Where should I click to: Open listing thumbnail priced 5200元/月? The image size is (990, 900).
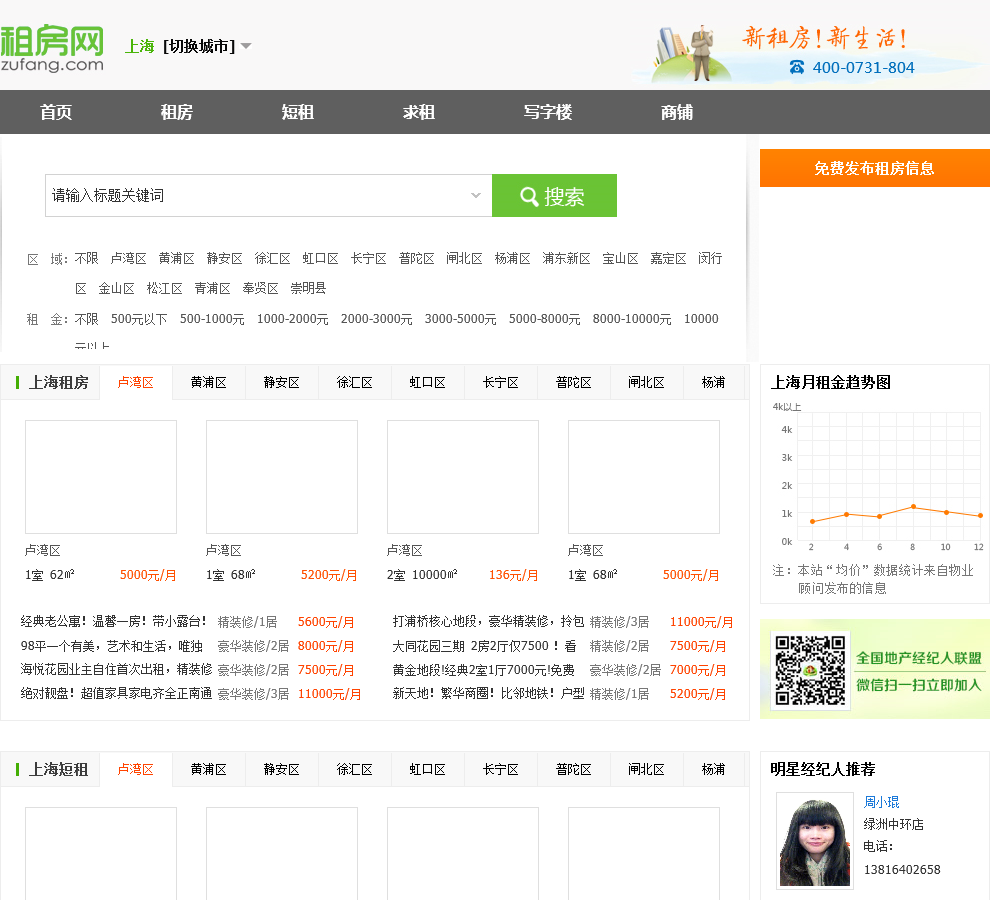[282, 477]
